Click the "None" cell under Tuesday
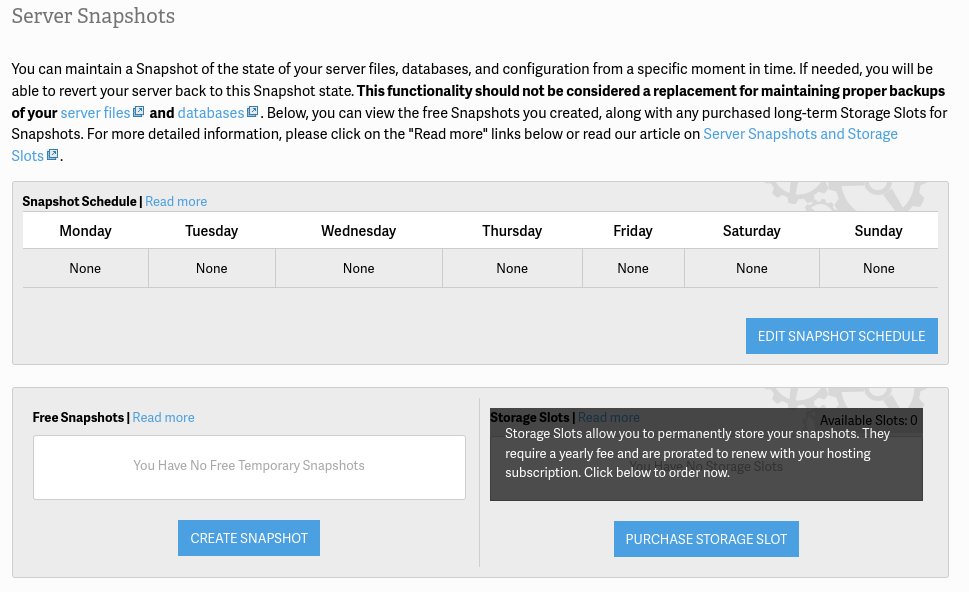Image resolution: width=969 pixels, height=592 pixels. coord(211,268)
